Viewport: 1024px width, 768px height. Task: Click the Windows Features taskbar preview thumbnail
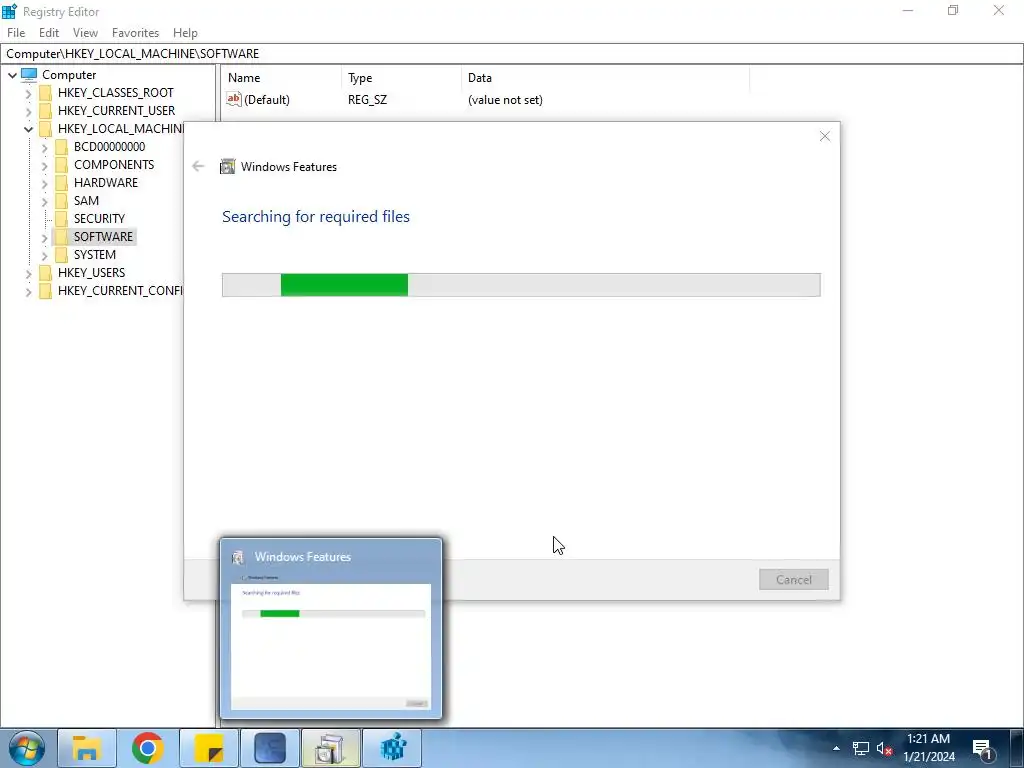coord(331,628)
